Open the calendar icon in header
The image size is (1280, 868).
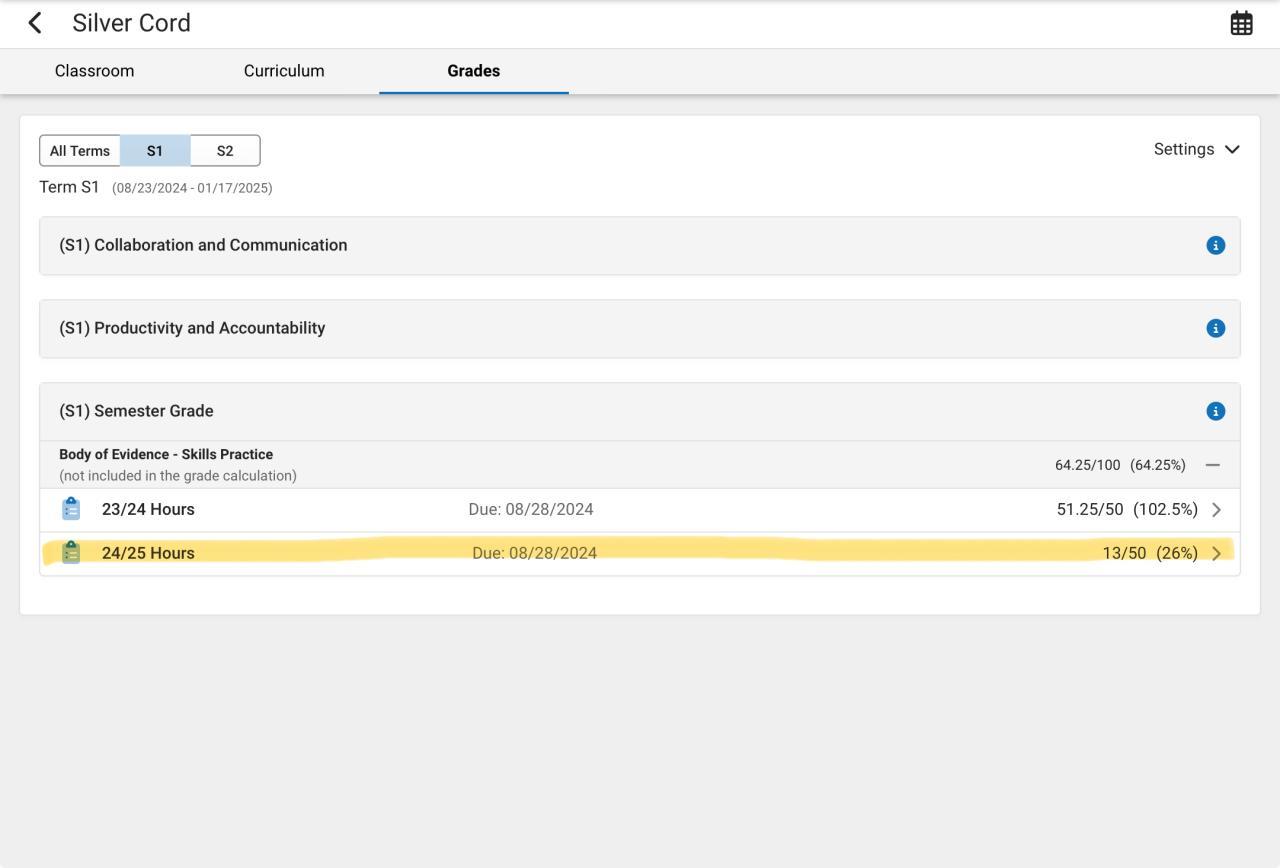[1241, 23]
